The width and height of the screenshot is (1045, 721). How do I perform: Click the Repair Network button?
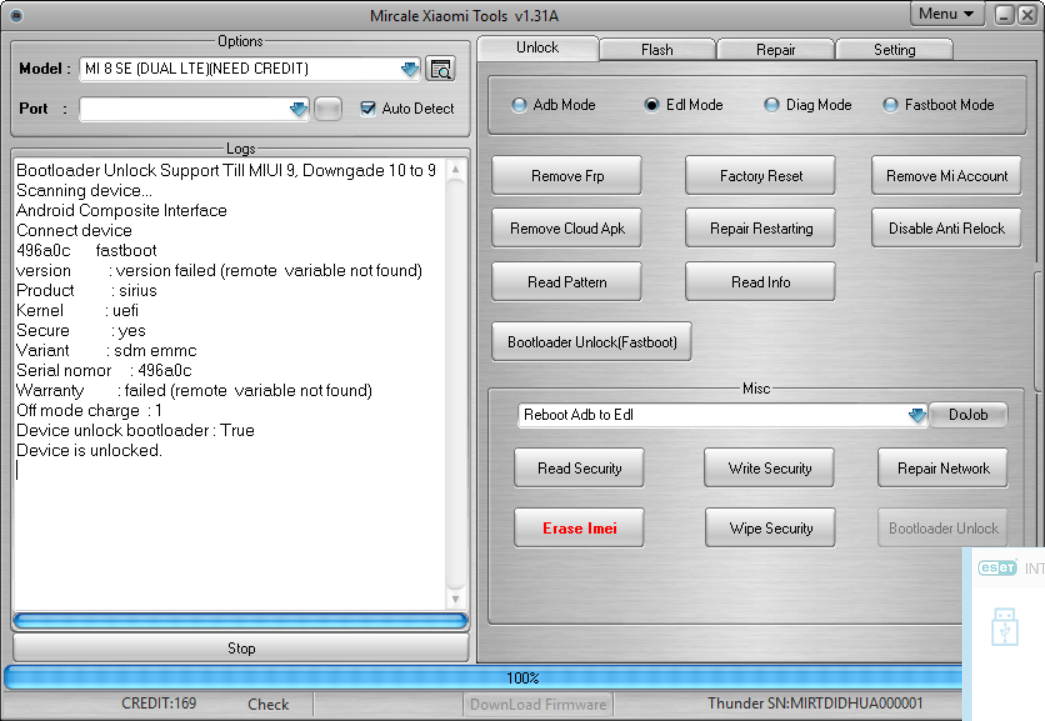coord(943,468)
